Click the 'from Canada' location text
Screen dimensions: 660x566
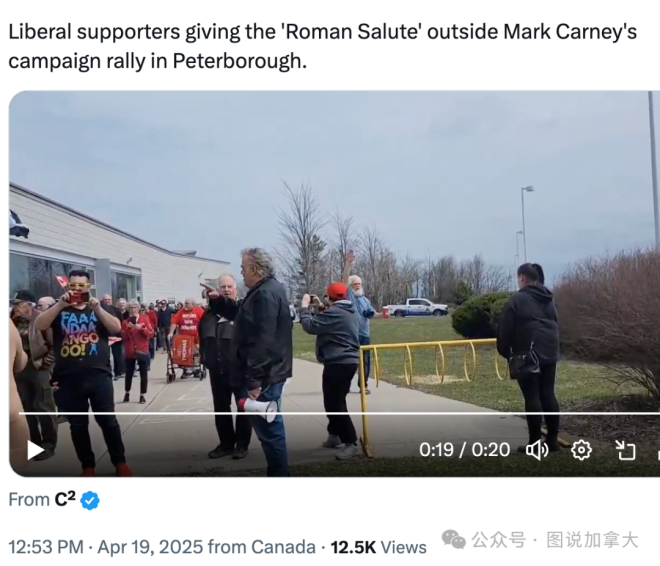click(261, 547)
